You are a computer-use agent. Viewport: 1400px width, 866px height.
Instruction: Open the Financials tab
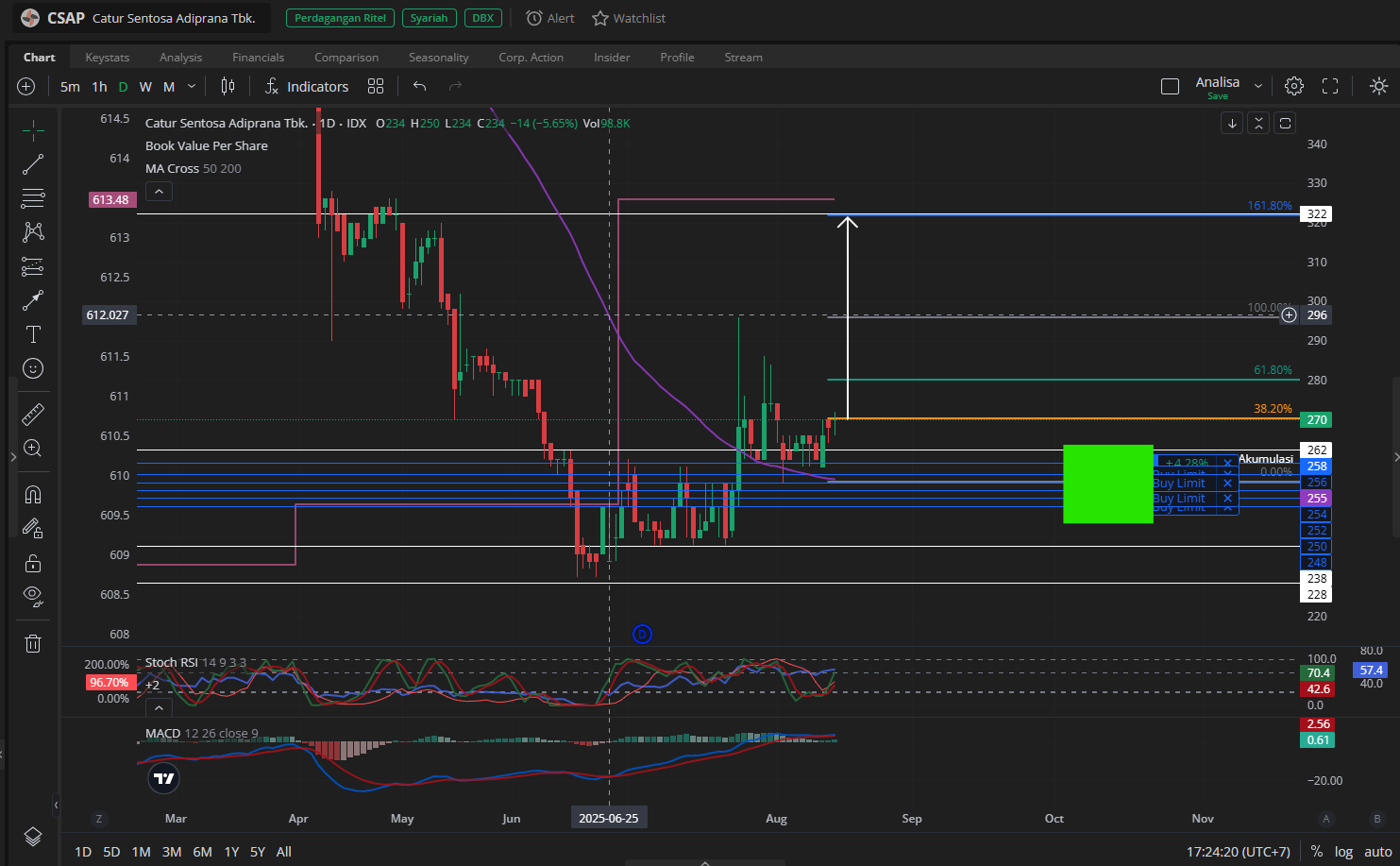258,57
